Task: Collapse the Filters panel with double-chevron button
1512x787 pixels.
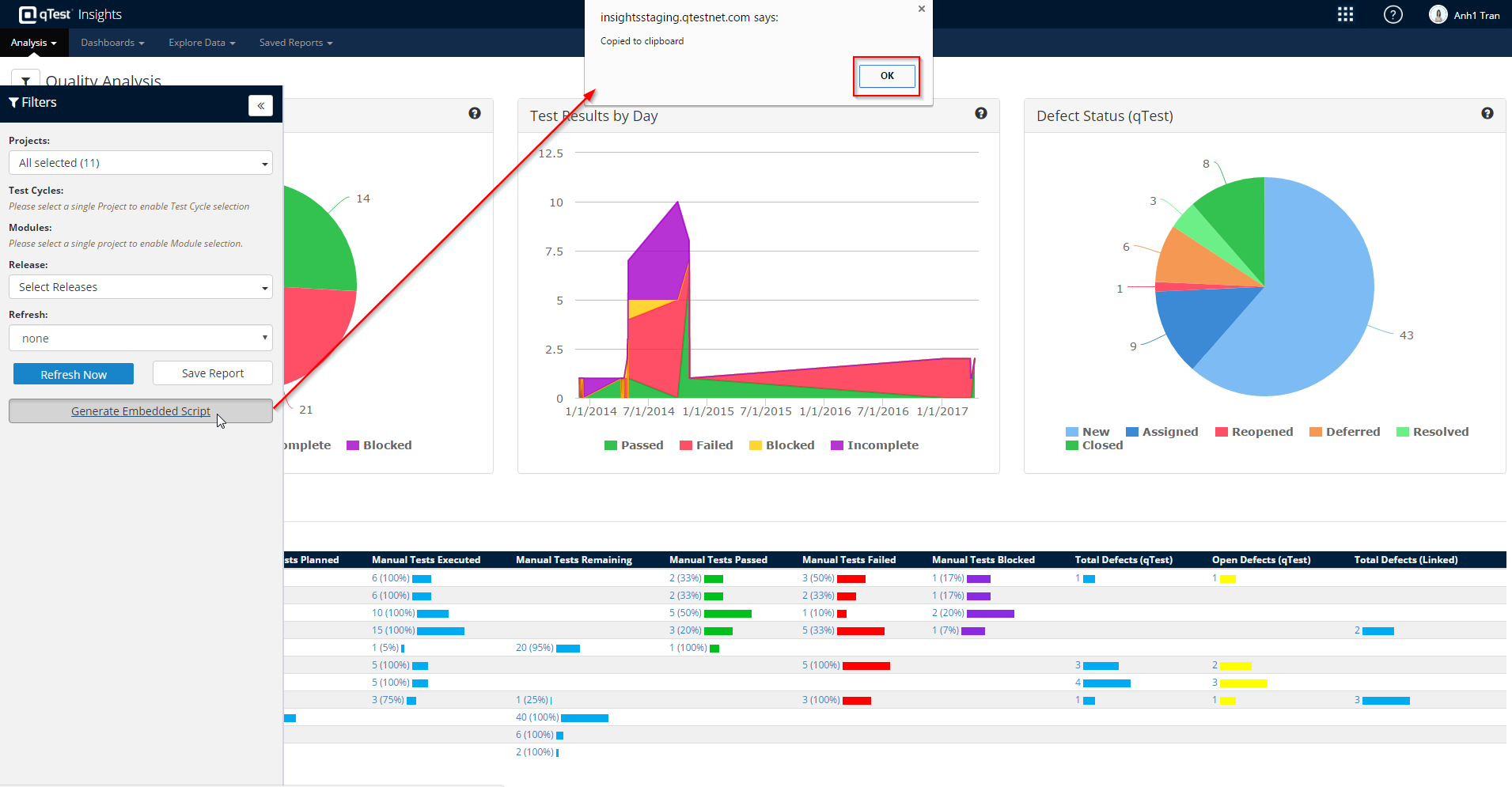Action: coord(260,106)
